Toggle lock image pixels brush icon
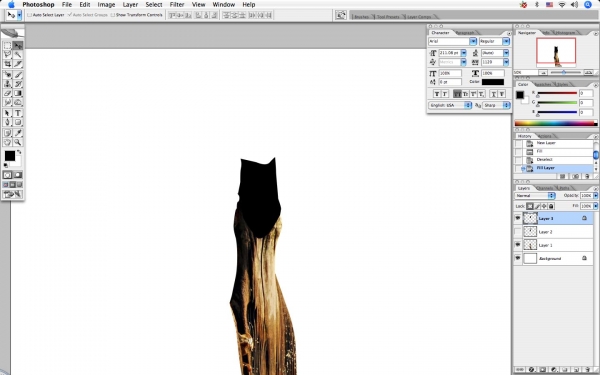 coord(537,206)
